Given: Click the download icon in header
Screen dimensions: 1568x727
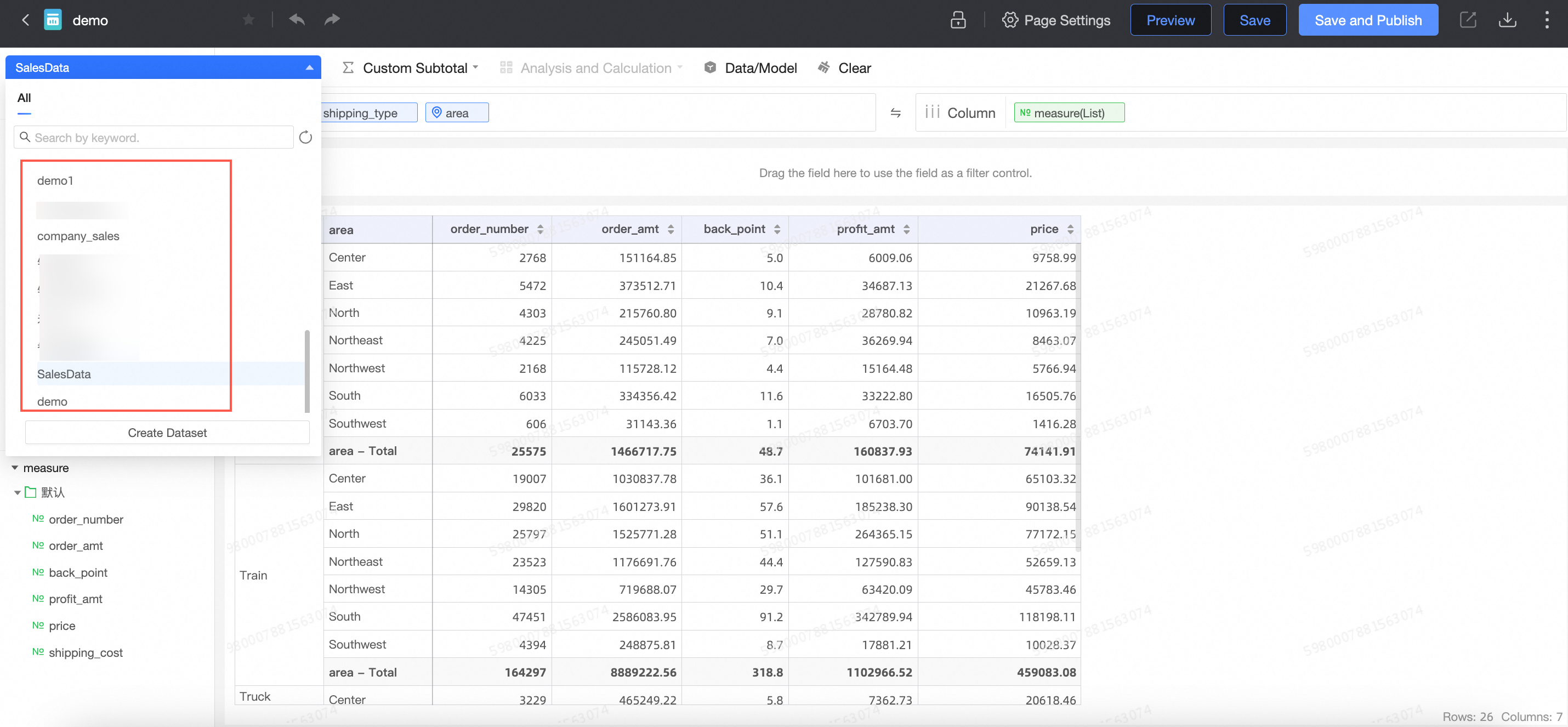Looking at the screenshot, I should [x=1507, y=20].
